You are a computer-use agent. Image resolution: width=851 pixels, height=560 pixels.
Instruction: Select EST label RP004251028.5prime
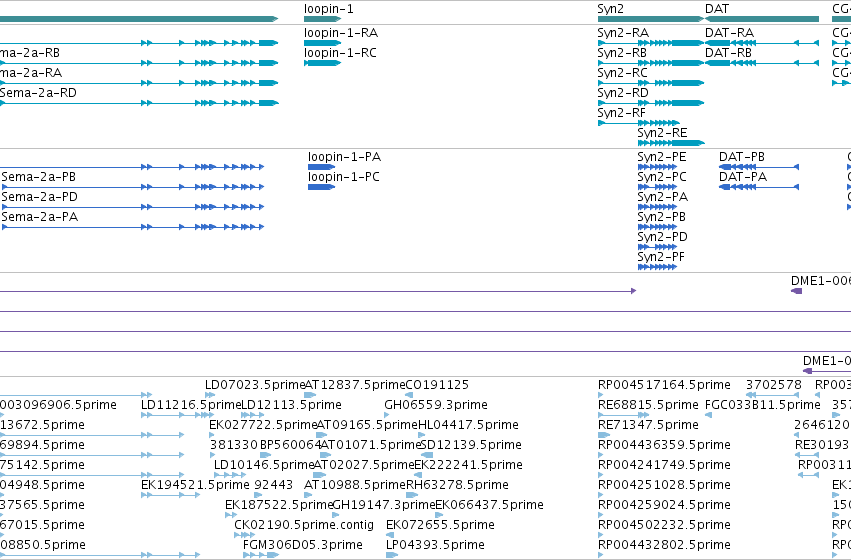tap(664, 485)
